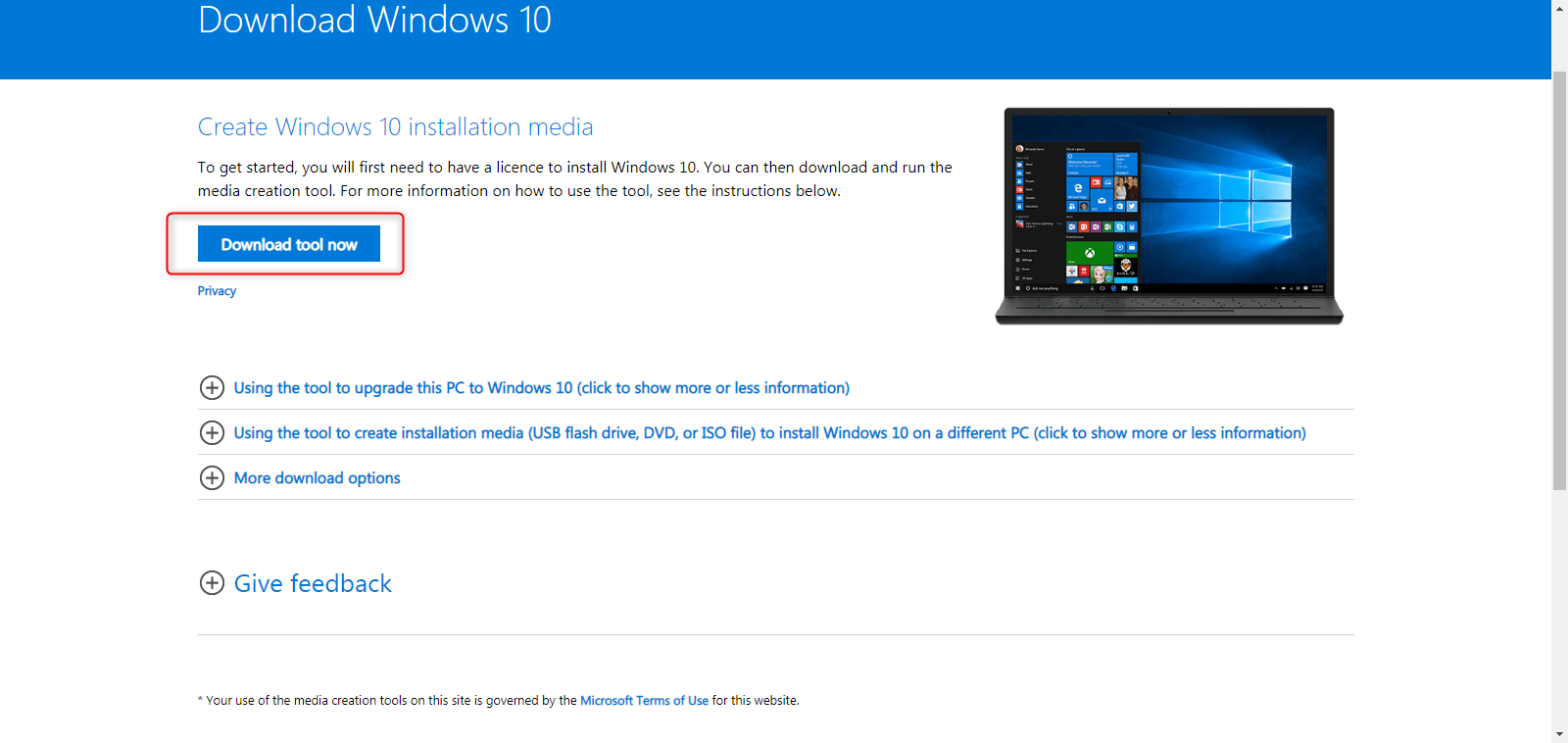Click the 'Download Windows 10' page title
The width and height of the screenshot is (1568, 743).
point(374,20)
